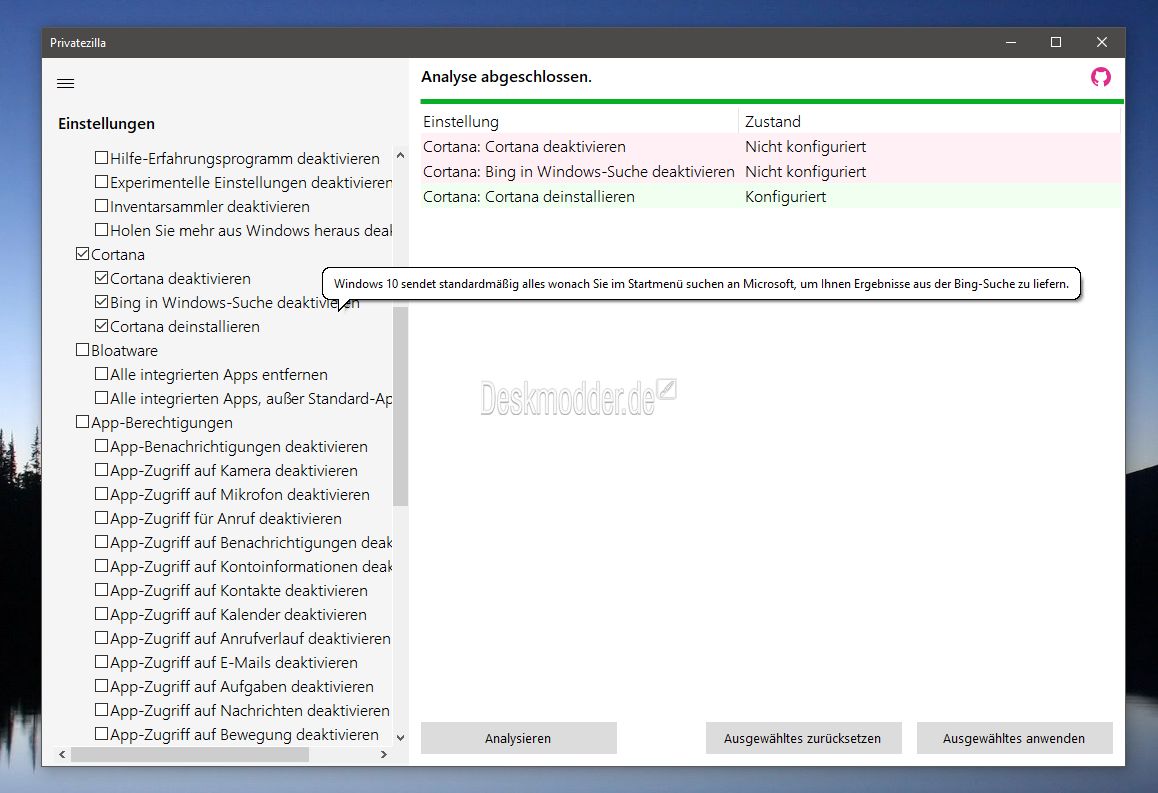Uncheck Cortana deaktivieren
This screenshot has height=793, width=1158.
(102, 278)
